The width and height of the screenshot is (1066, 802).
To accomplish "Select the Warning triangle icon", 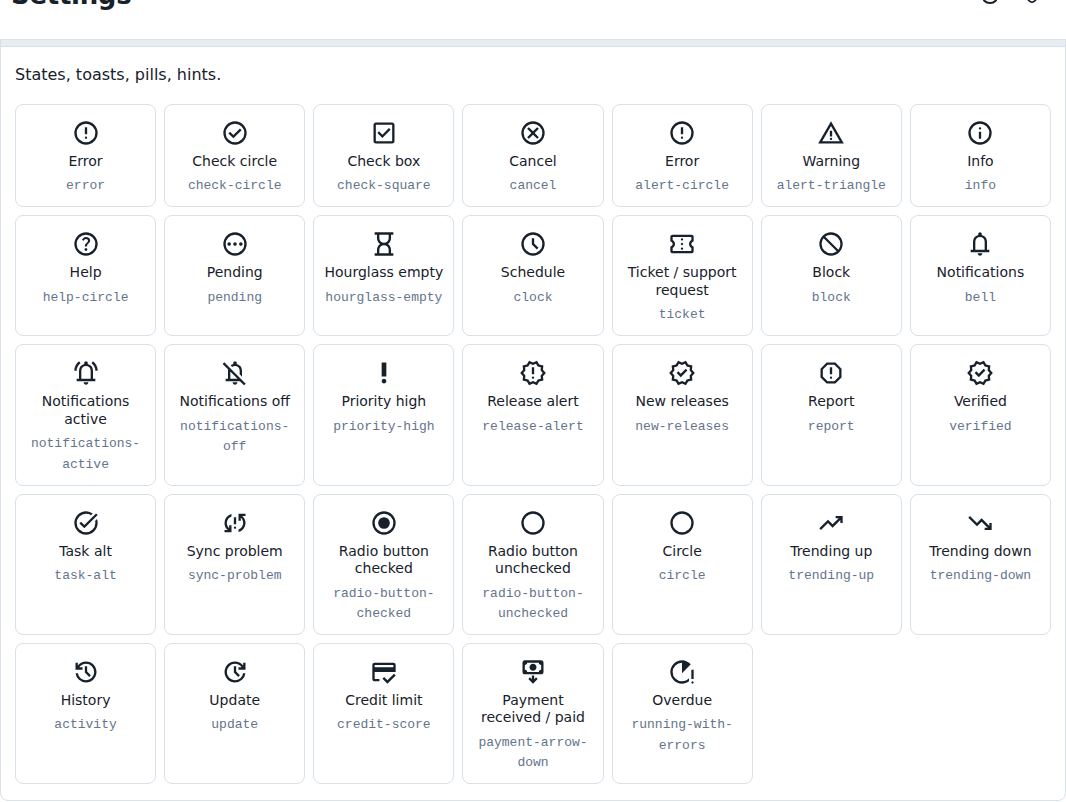I will coord(831,133).
